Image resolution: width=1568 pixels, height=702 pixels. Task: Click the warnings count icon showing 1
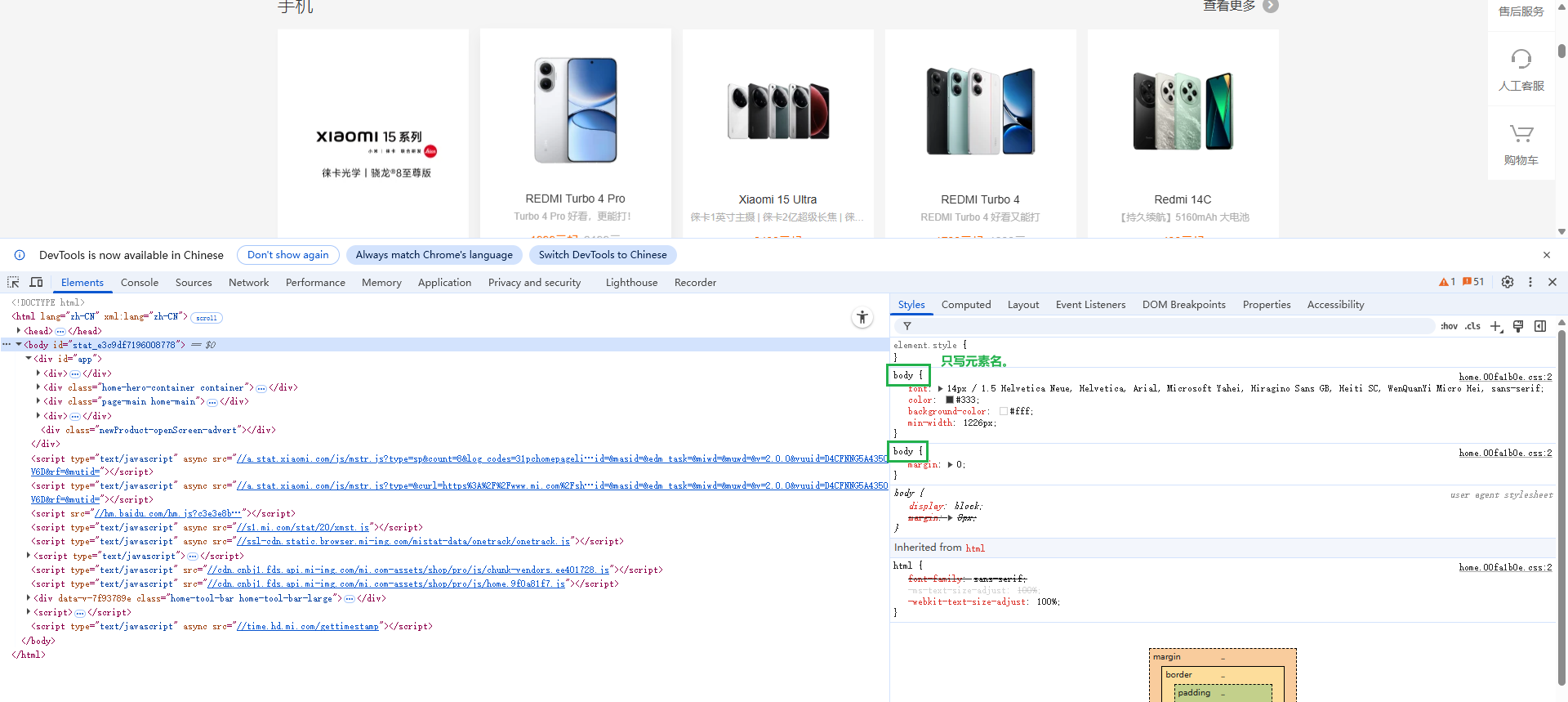click(1447, 282)
